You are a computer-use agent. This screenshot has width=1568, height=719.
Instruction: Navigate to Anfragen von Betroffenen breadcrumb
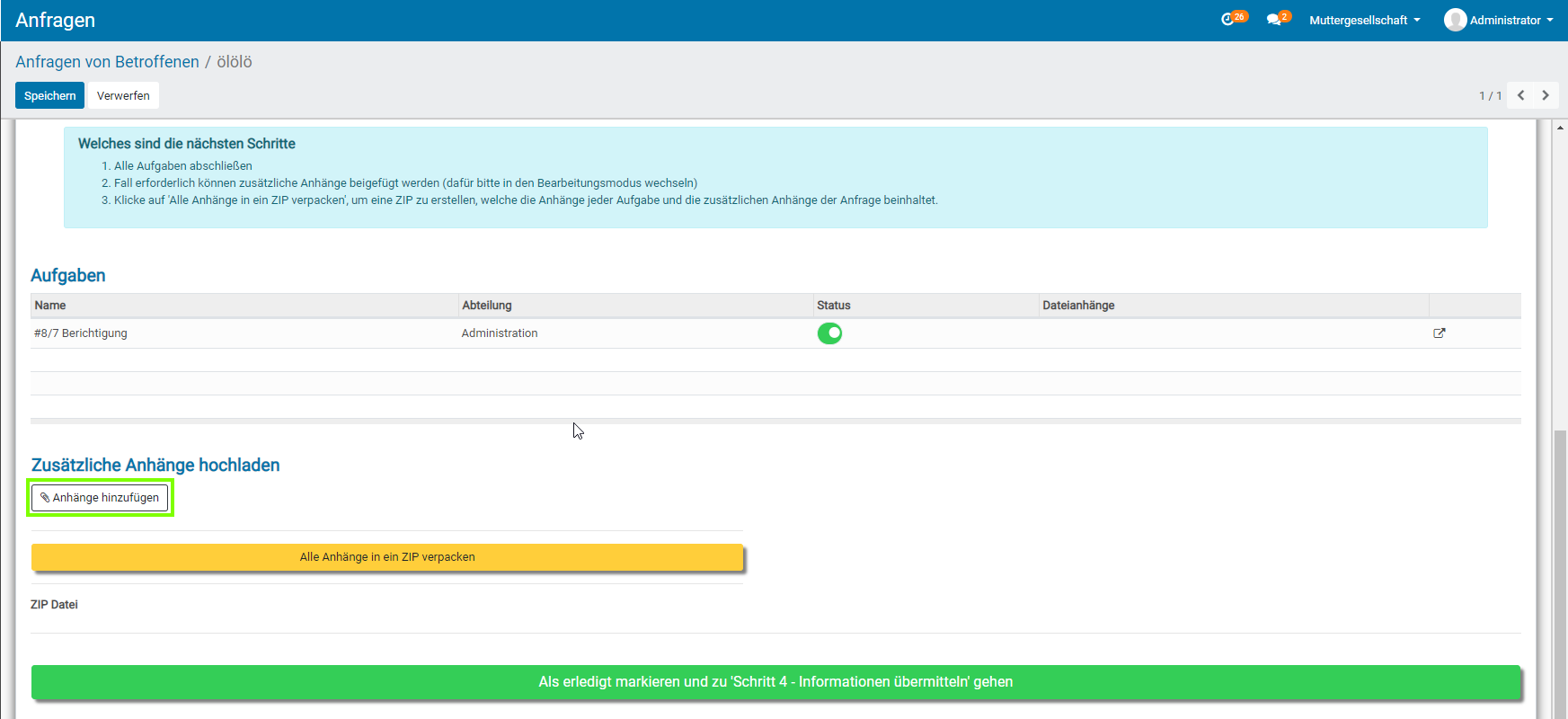[x=107, y=62]
